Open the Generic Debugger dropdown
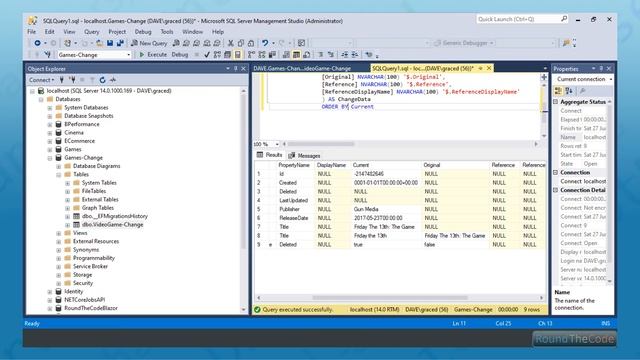 (491, 43)
